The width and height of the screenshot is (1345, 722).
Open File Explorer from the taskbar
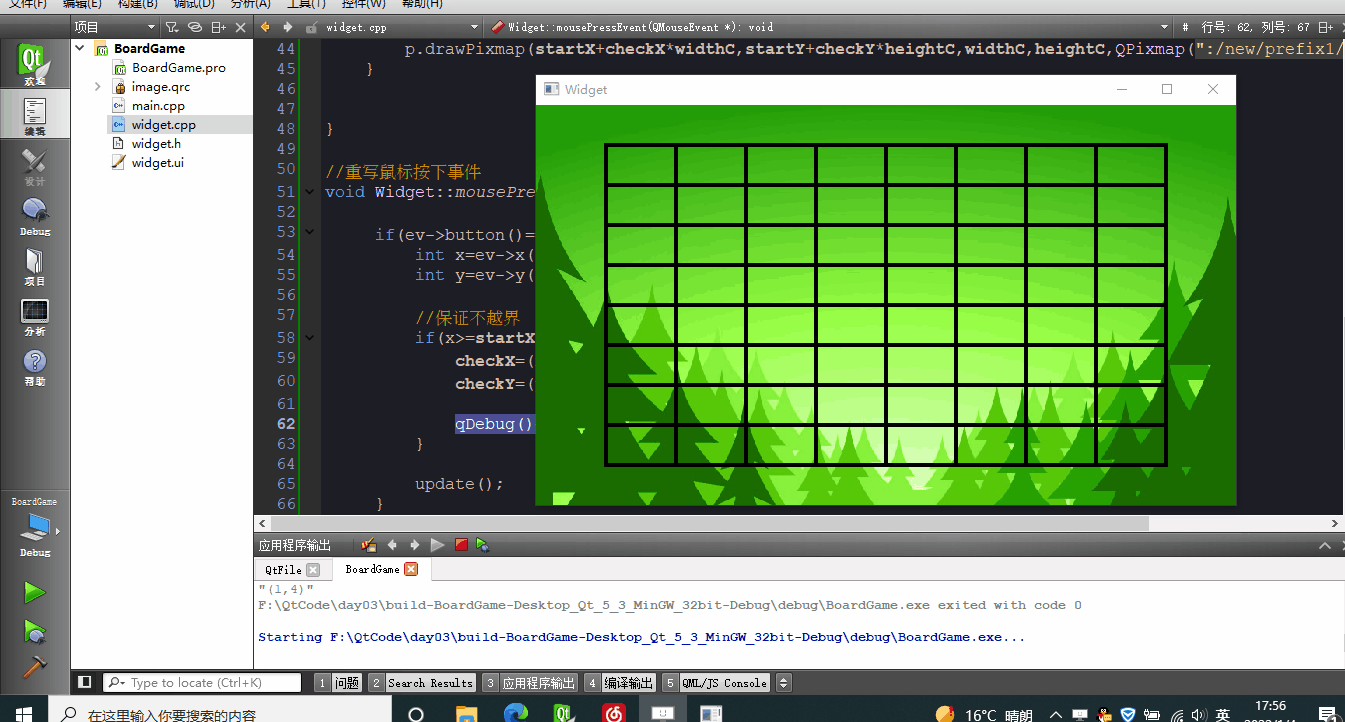click(x=467, y=713)
